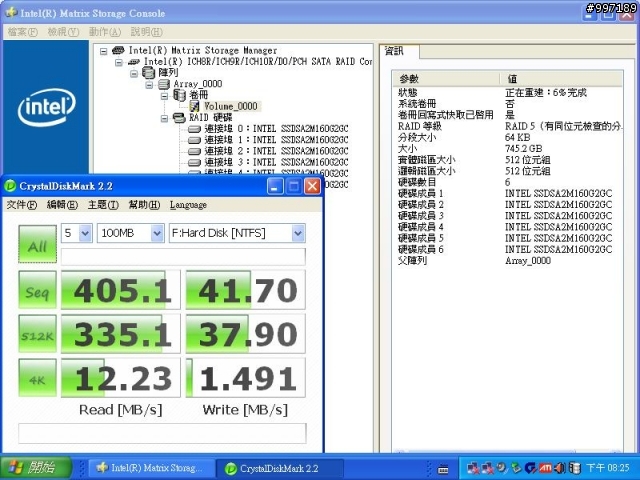Click the ATI tray icon
This screenshot has height=480, width=640.
tap(546, 468)
